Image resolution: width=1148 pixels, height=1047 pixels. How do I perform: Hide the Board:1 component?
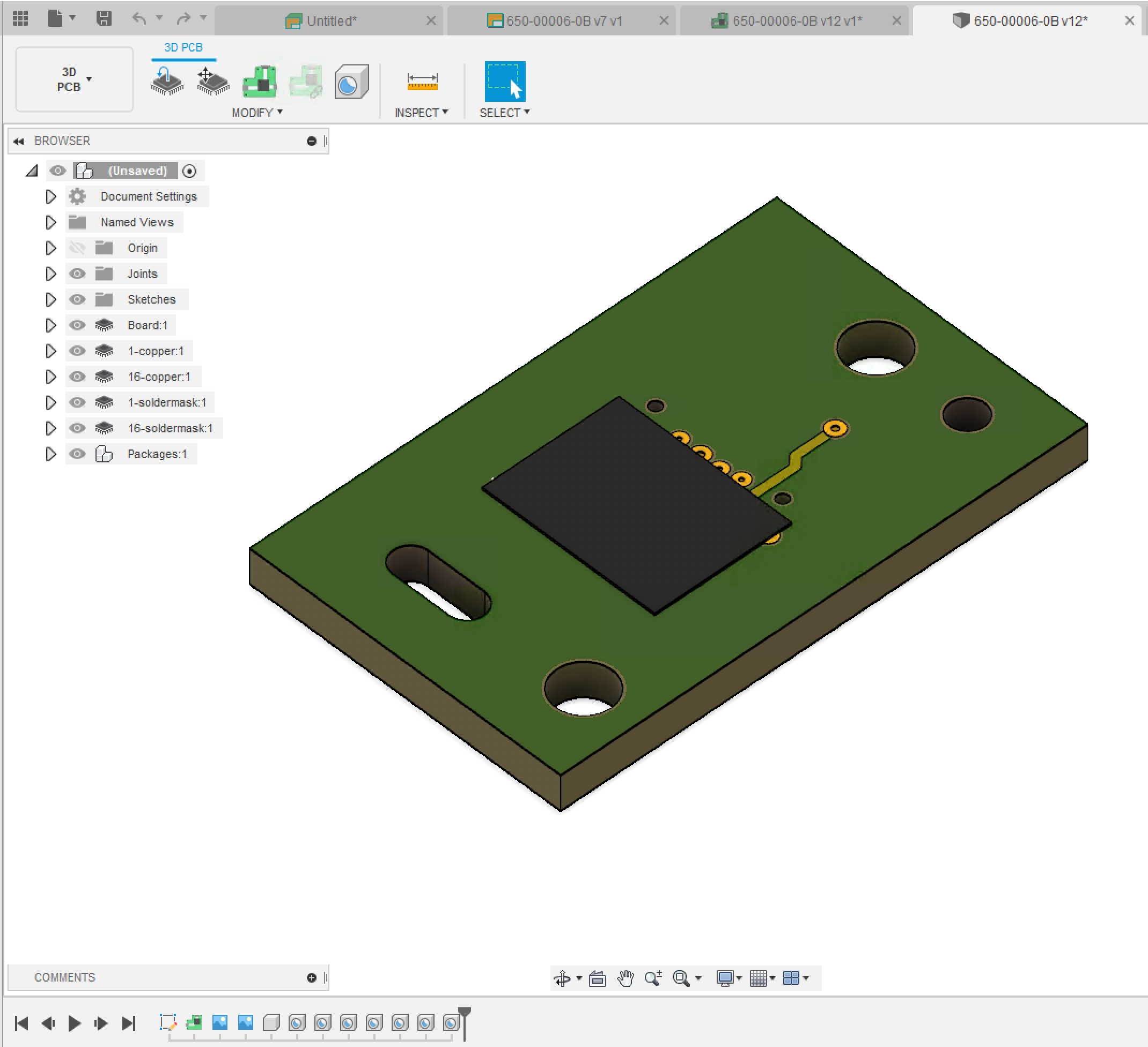pyautogui.click(x=77, y=325)
